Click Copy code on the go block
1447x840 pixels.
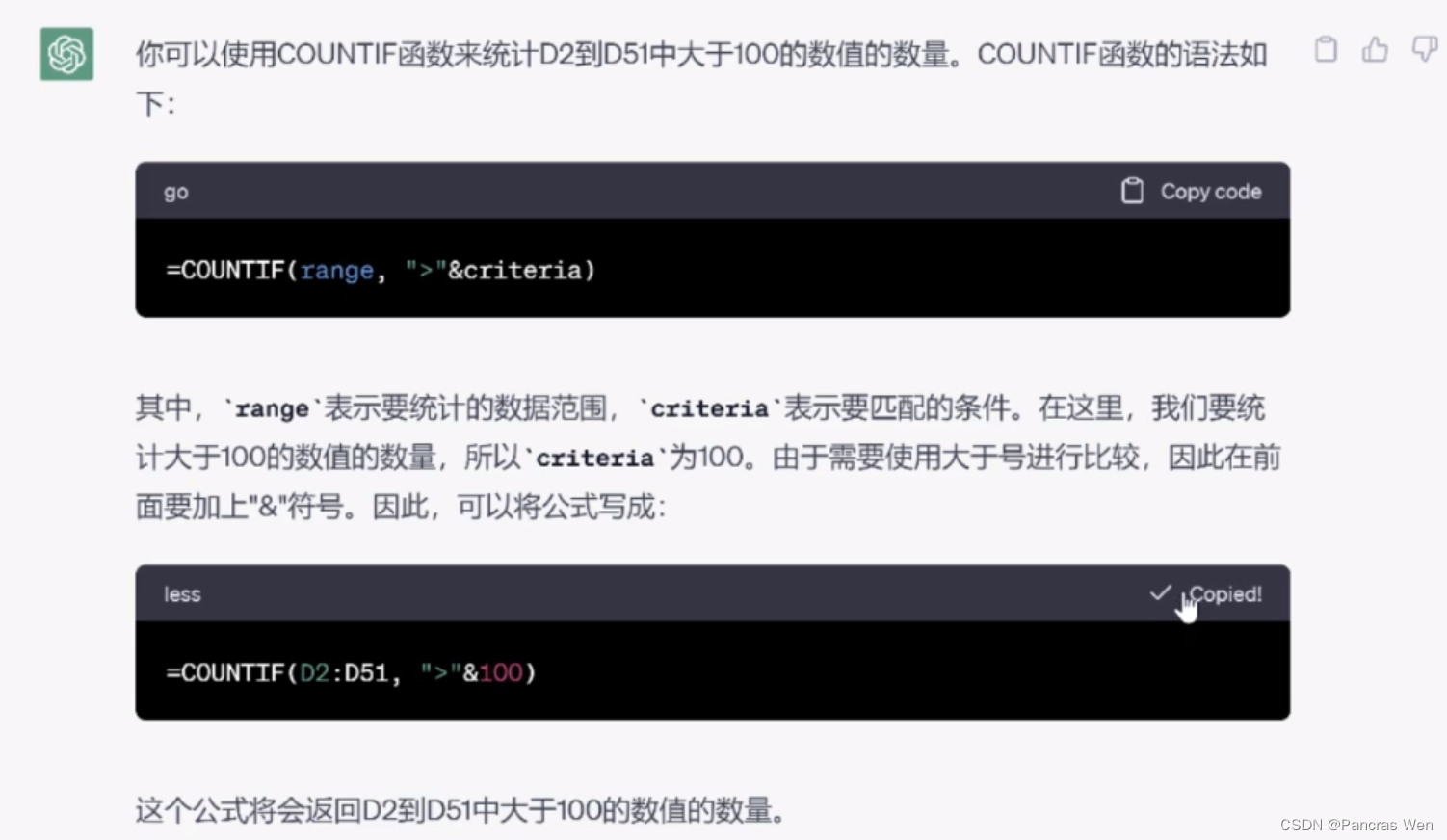pyautogui.click(x=1192, y=191)
